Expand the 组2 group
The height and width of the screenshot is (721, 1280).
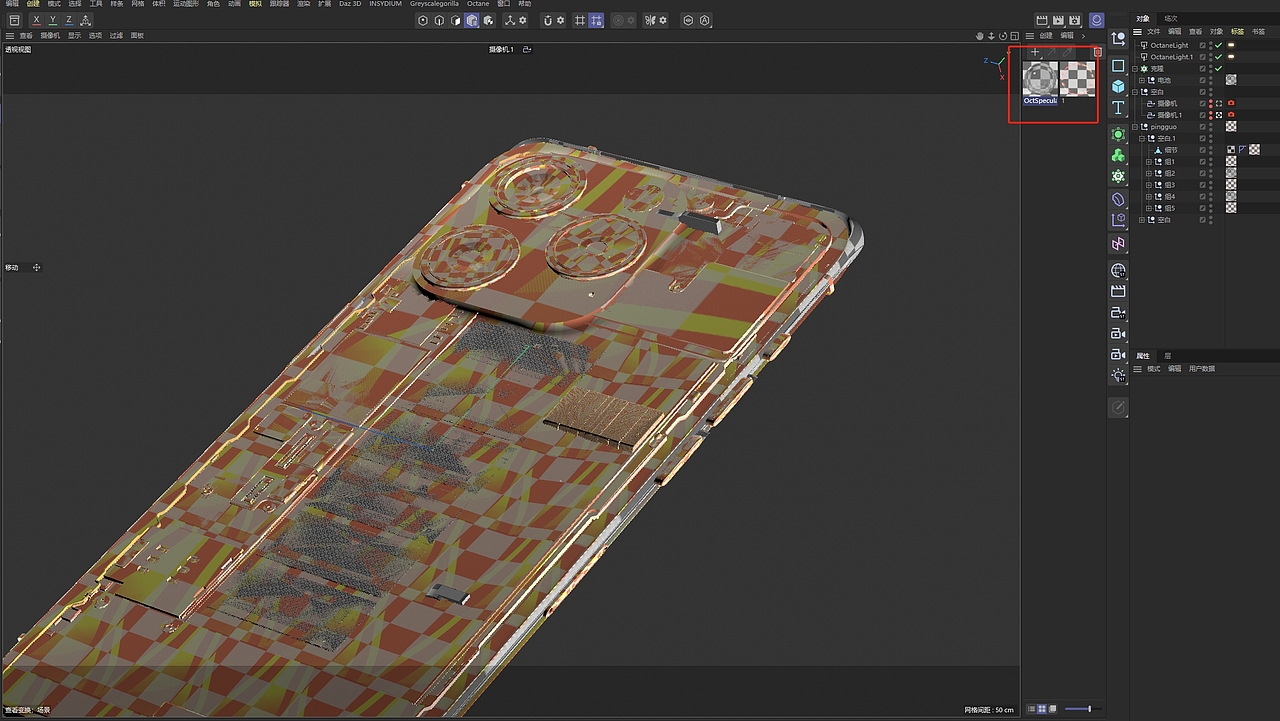1148,173
